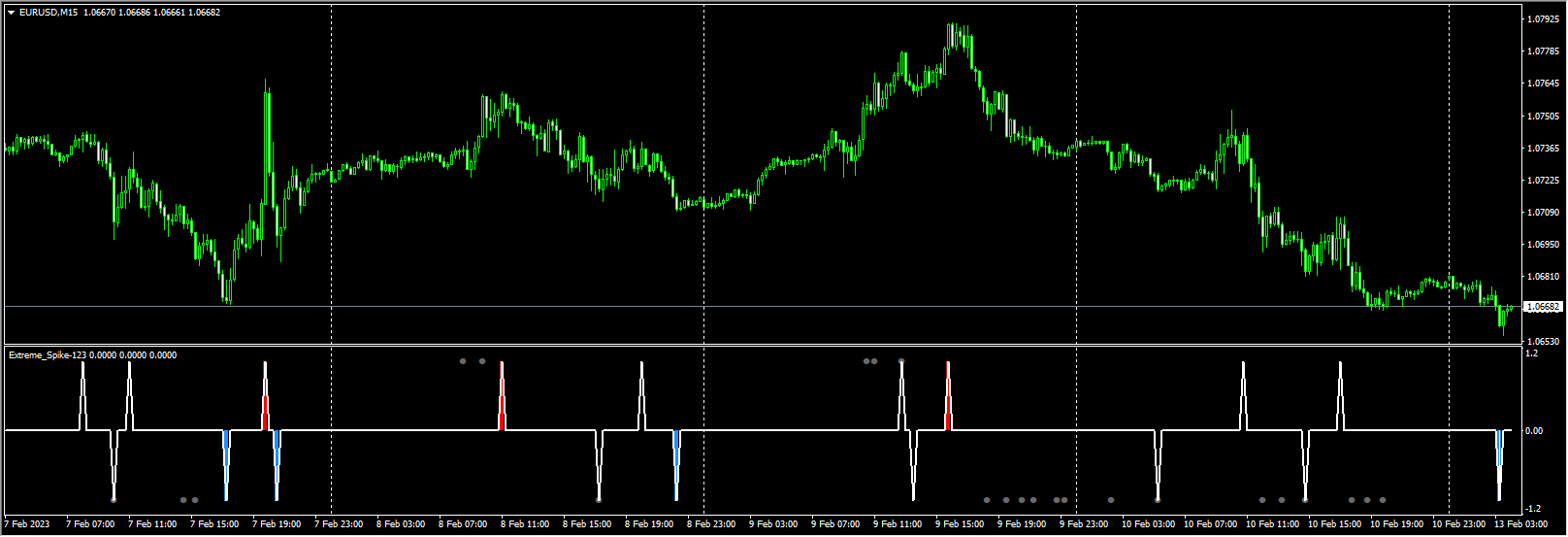The image size is (1568, 537).
Task: Select the blue spike above 13 Feb 03:00
Action: click(x=1499, y=448)
